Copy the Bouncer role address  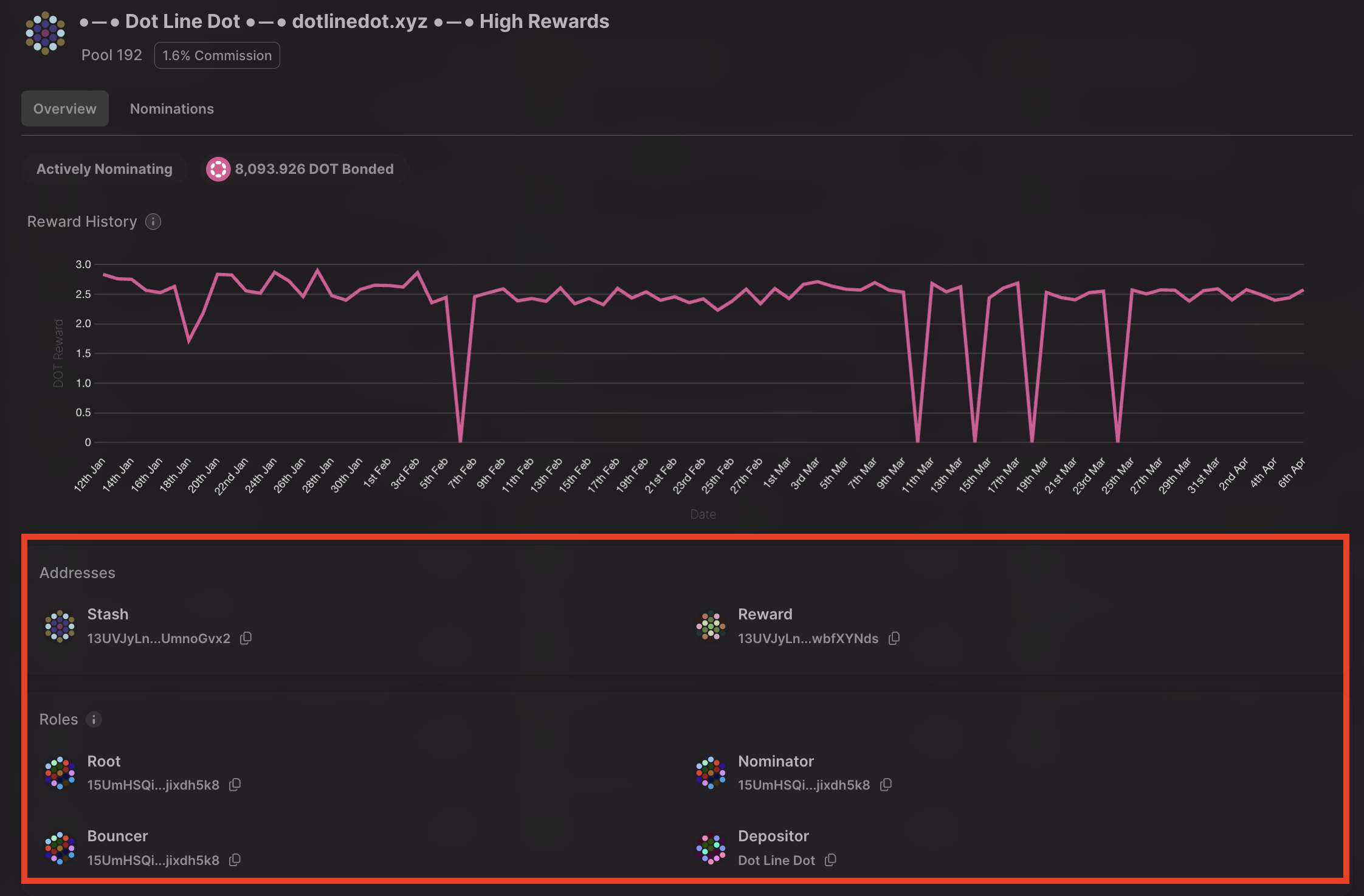tap(235, 860)
